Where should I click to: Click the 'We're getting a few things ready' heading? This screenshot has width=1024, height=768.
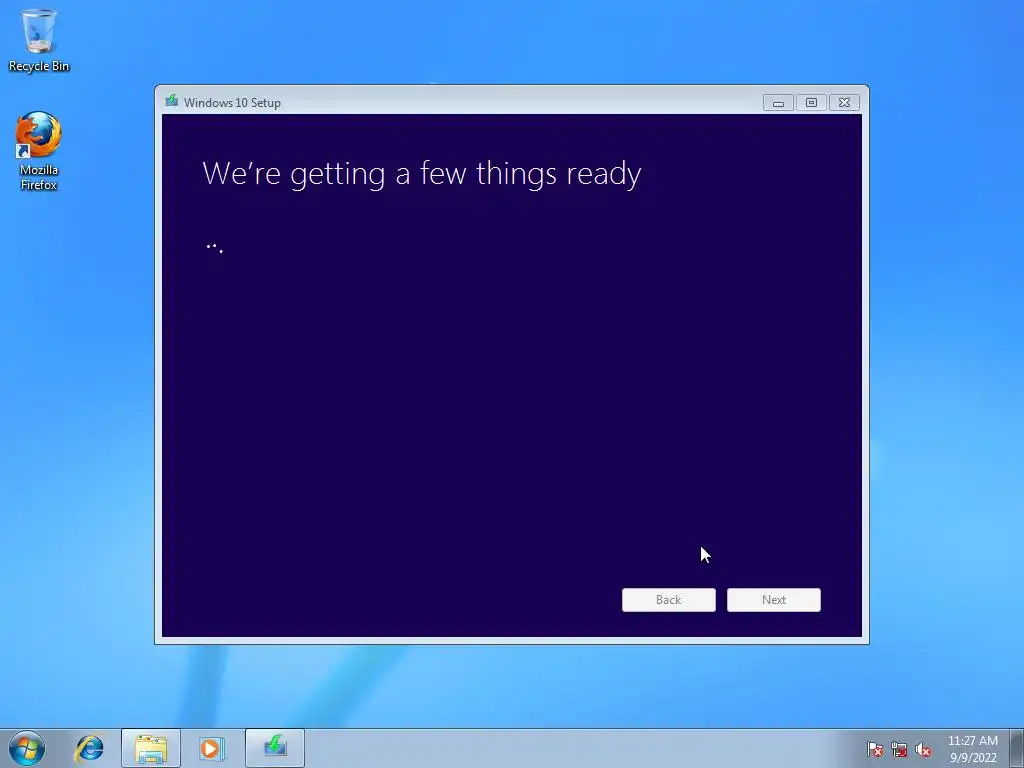[422, 174]
